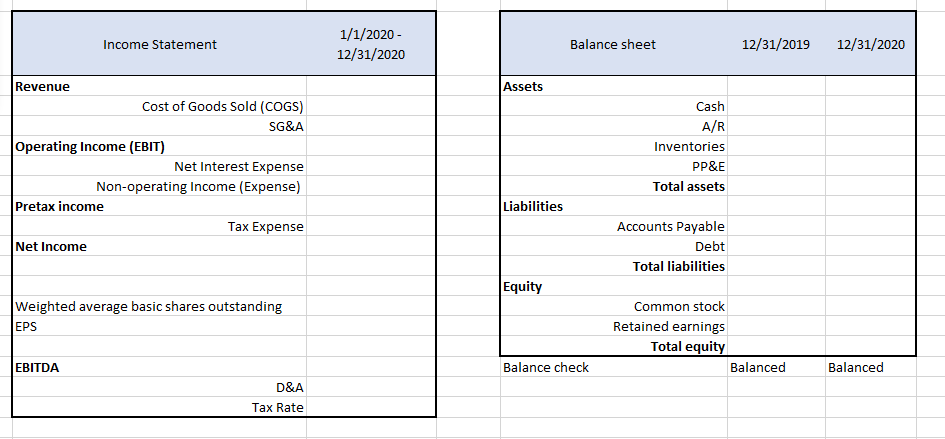Select the Net Interest Expense cell
This screenshot has height=439, width=945.
160,166
